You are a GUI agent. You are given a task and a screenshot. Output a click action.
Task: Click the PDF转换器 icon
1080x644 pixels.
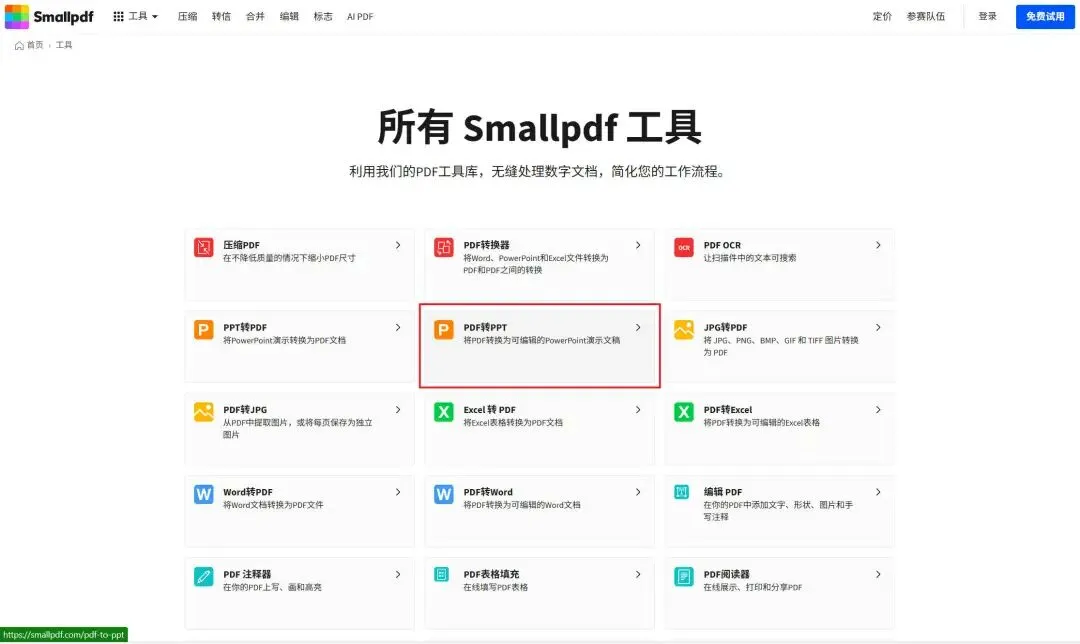click(x=444, y=247)
